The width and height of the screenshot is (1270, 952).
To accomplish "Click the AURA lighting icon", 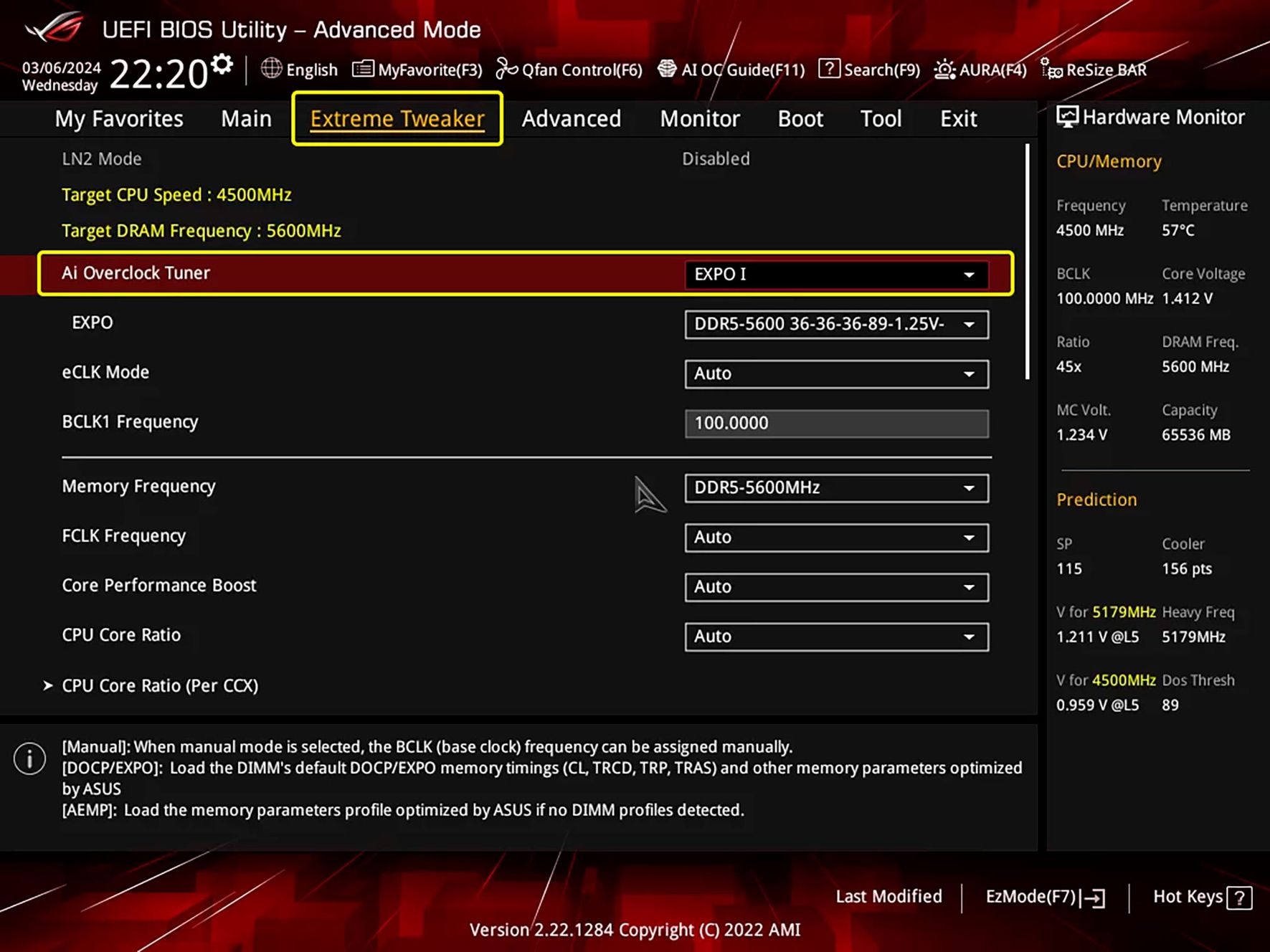I will coord(944,70).
